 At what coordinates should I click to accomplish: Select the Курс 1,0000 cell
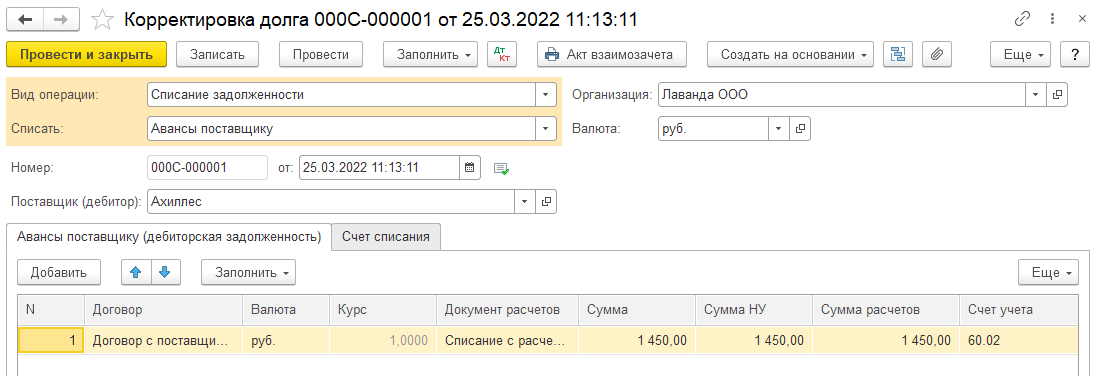383,340
